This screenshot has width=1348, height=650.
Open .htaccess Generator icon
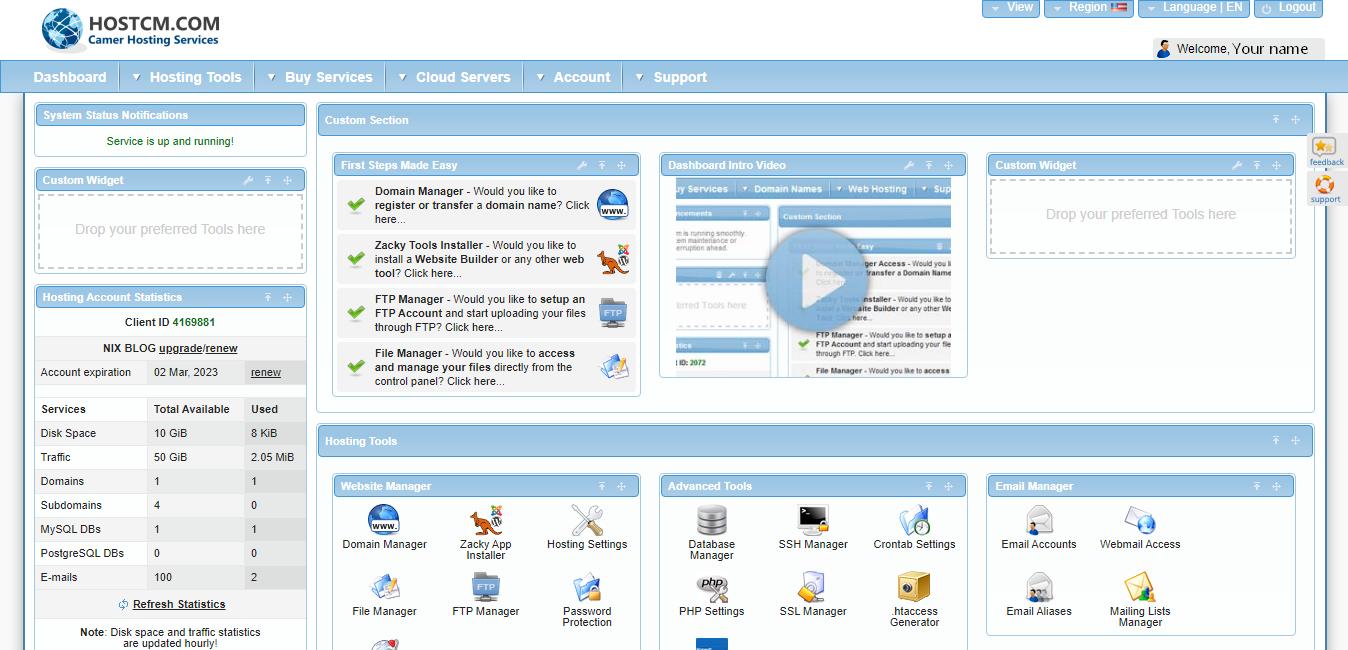point(914,587)
